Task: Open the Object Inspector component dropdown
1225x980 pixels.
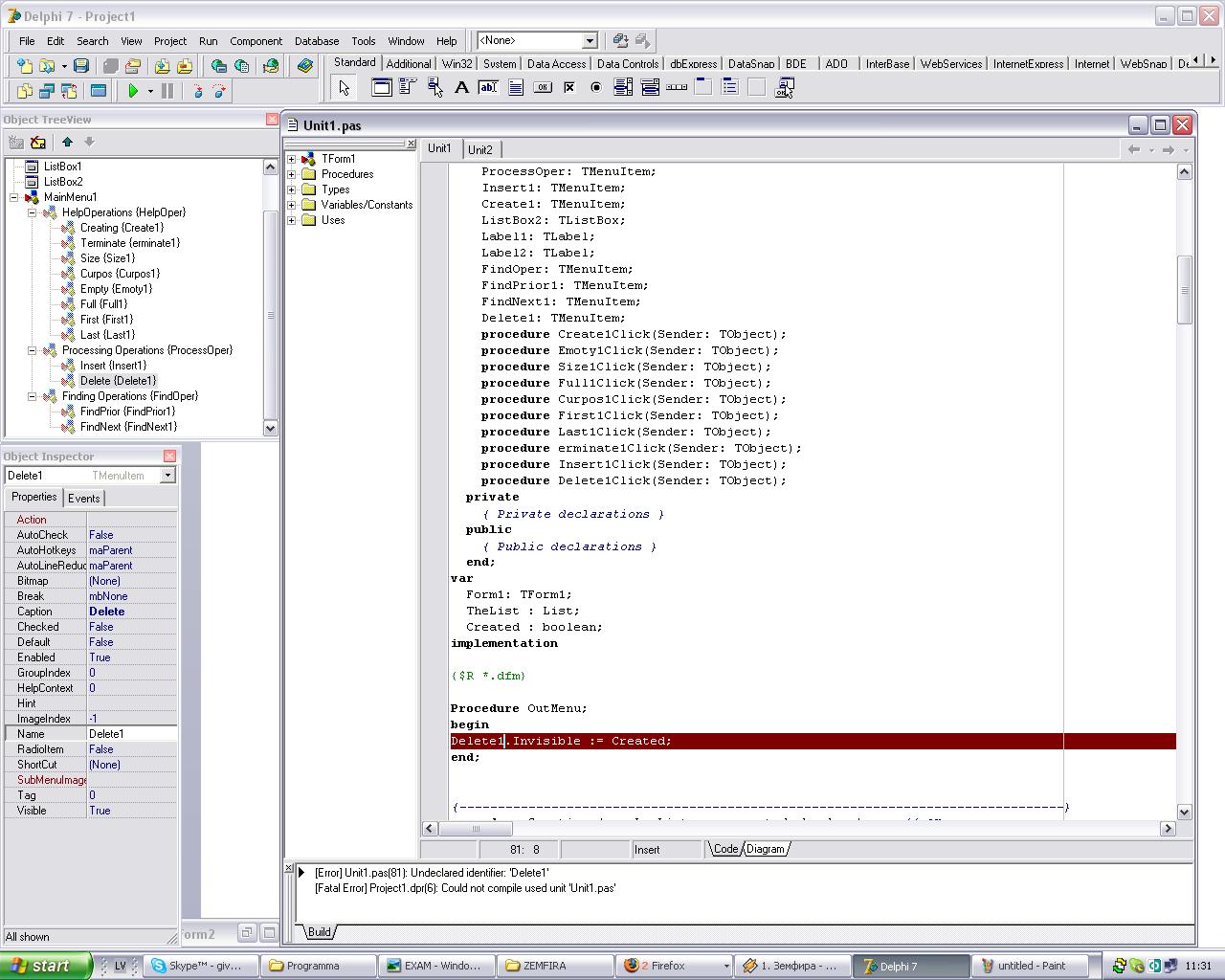Action: (167, 476)
